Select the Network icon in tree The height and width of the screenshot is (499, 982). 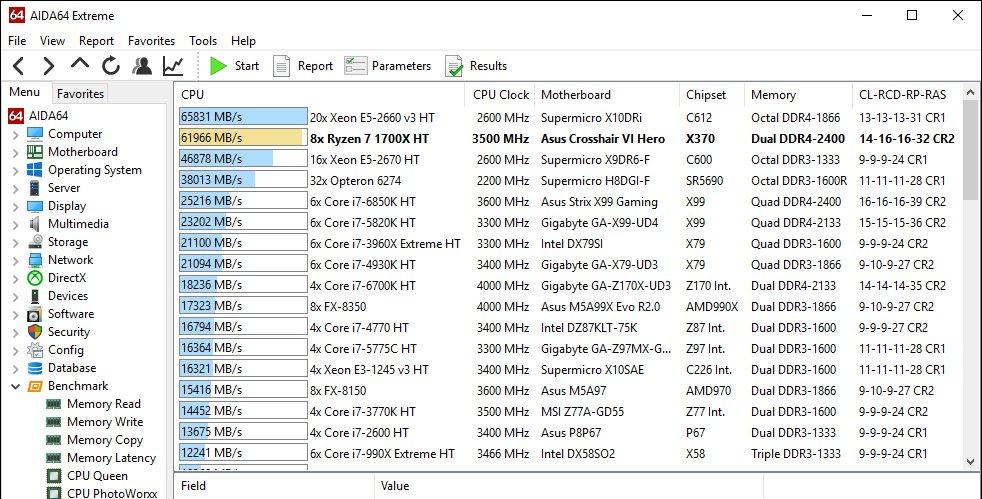[x=35, y=260]
